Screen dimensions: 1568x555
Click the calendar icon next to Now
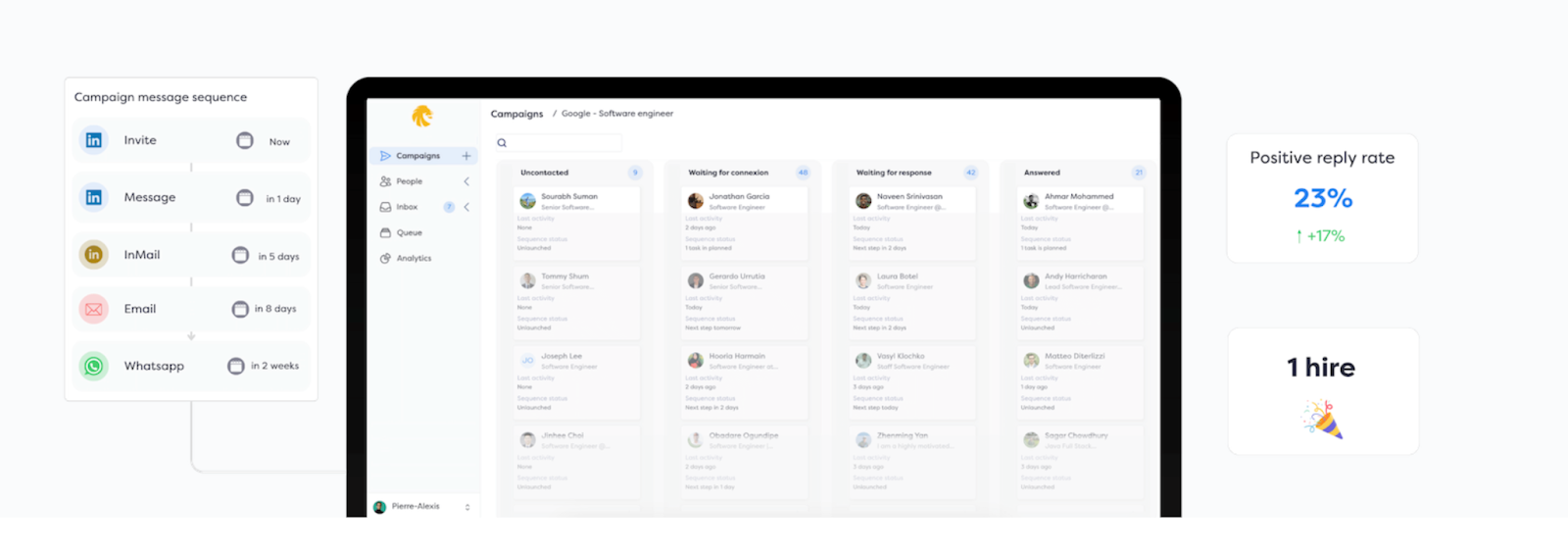pyautogui.click(x=245, y=140)
